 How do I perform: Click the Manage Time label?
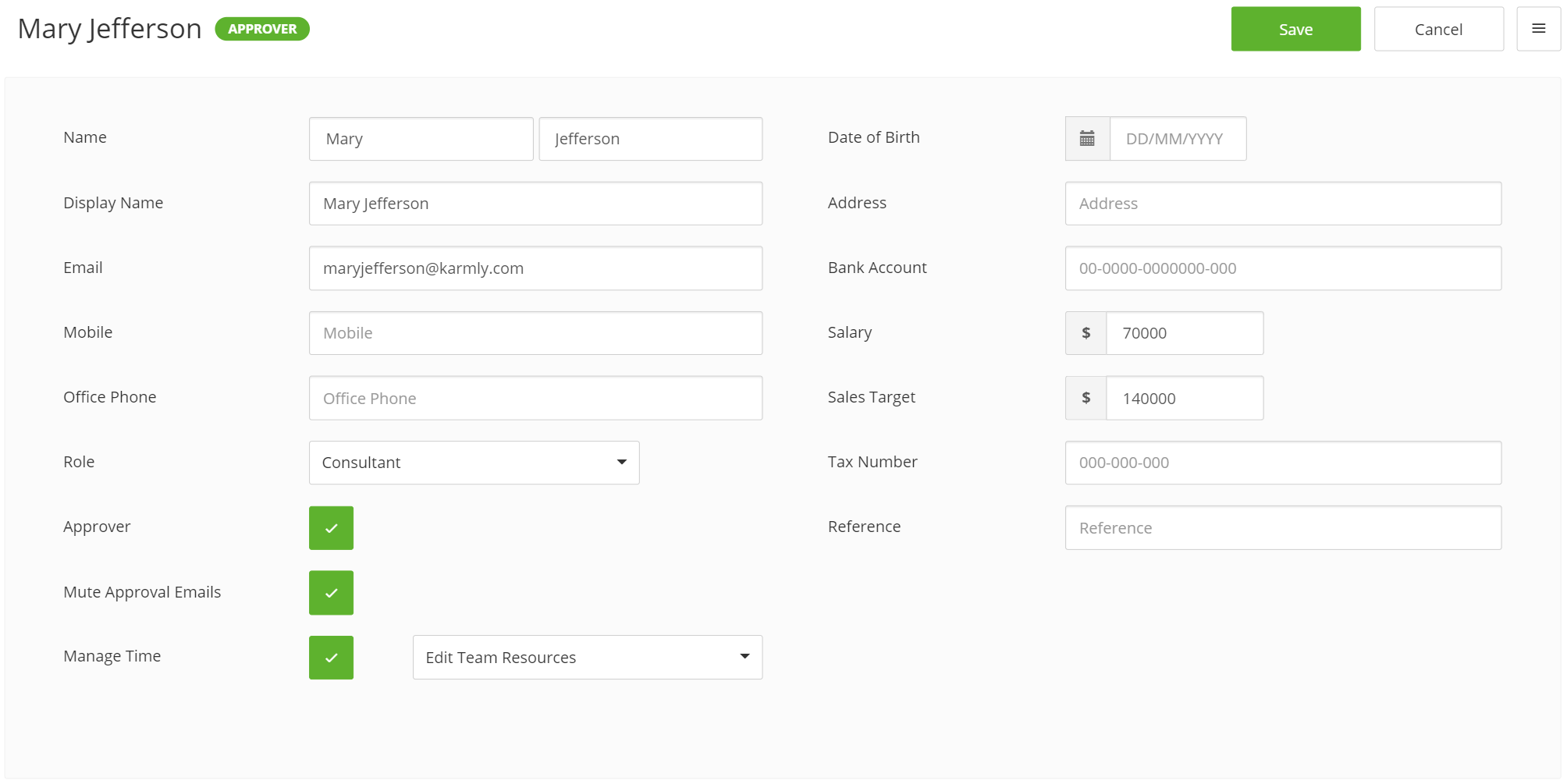pyautogui.click(x=112, y=656)
